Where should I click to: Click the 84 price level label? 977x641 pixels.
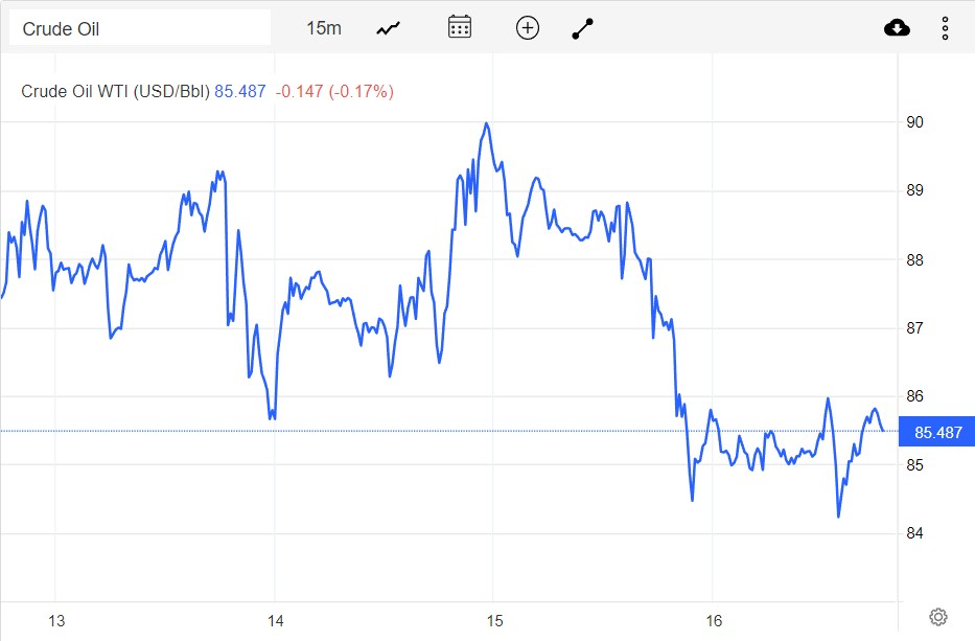point(914,533)
